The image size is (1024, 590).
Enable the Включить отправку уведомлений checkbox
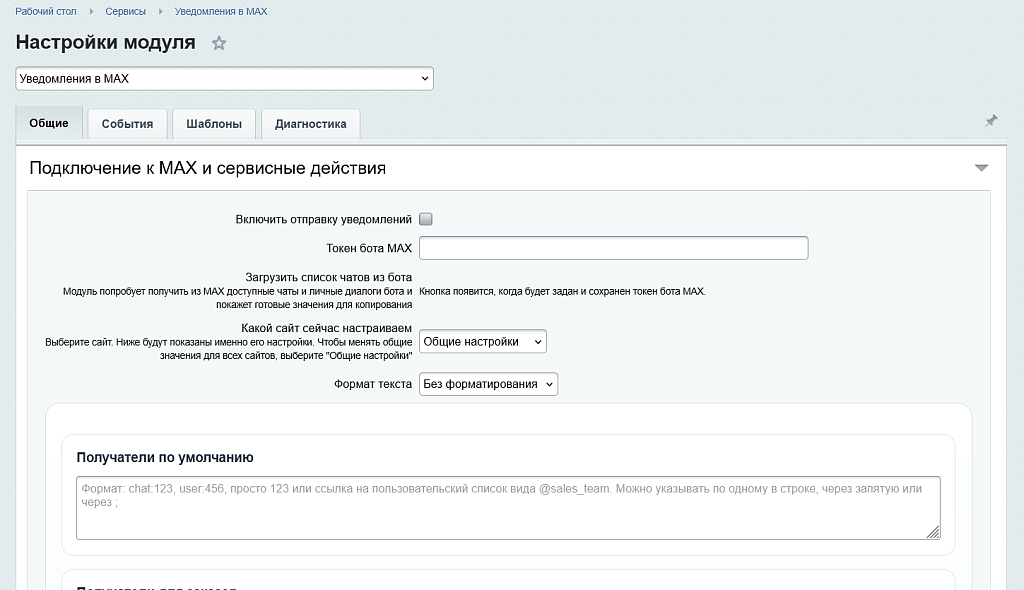point(426,219)
